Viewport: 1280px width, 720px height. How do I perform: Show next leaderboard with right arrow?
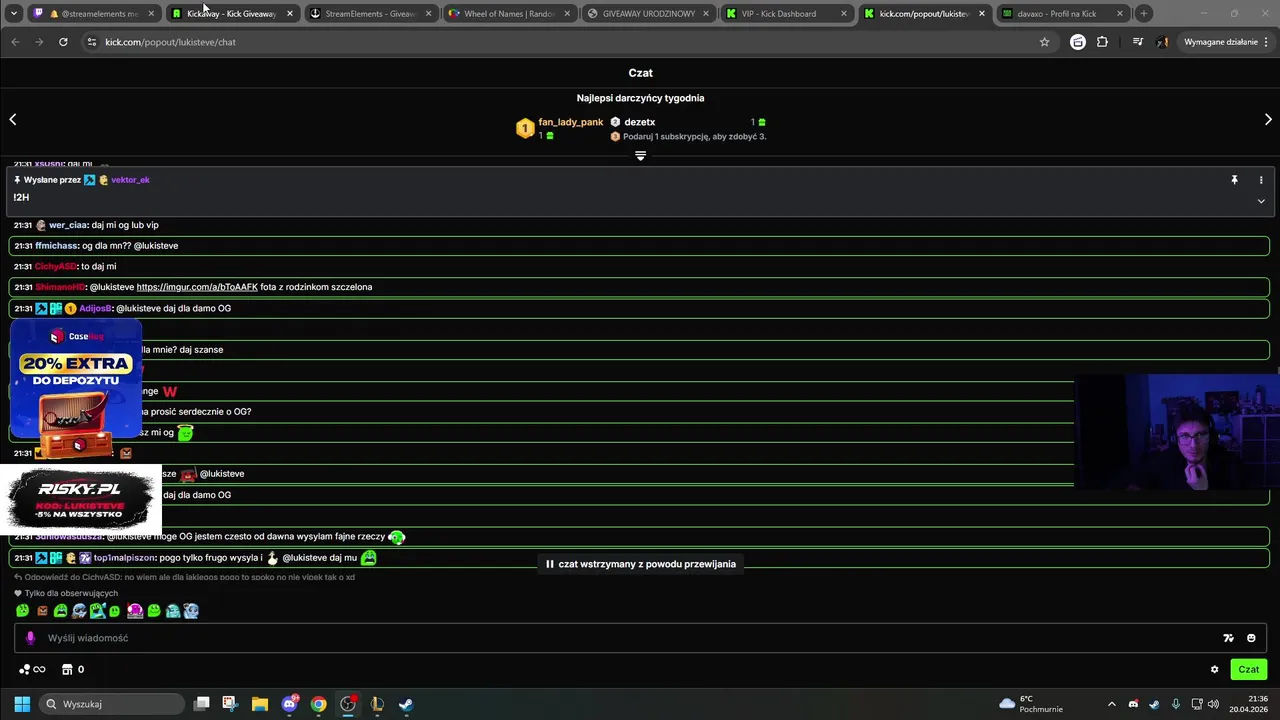coord(1268,119)
